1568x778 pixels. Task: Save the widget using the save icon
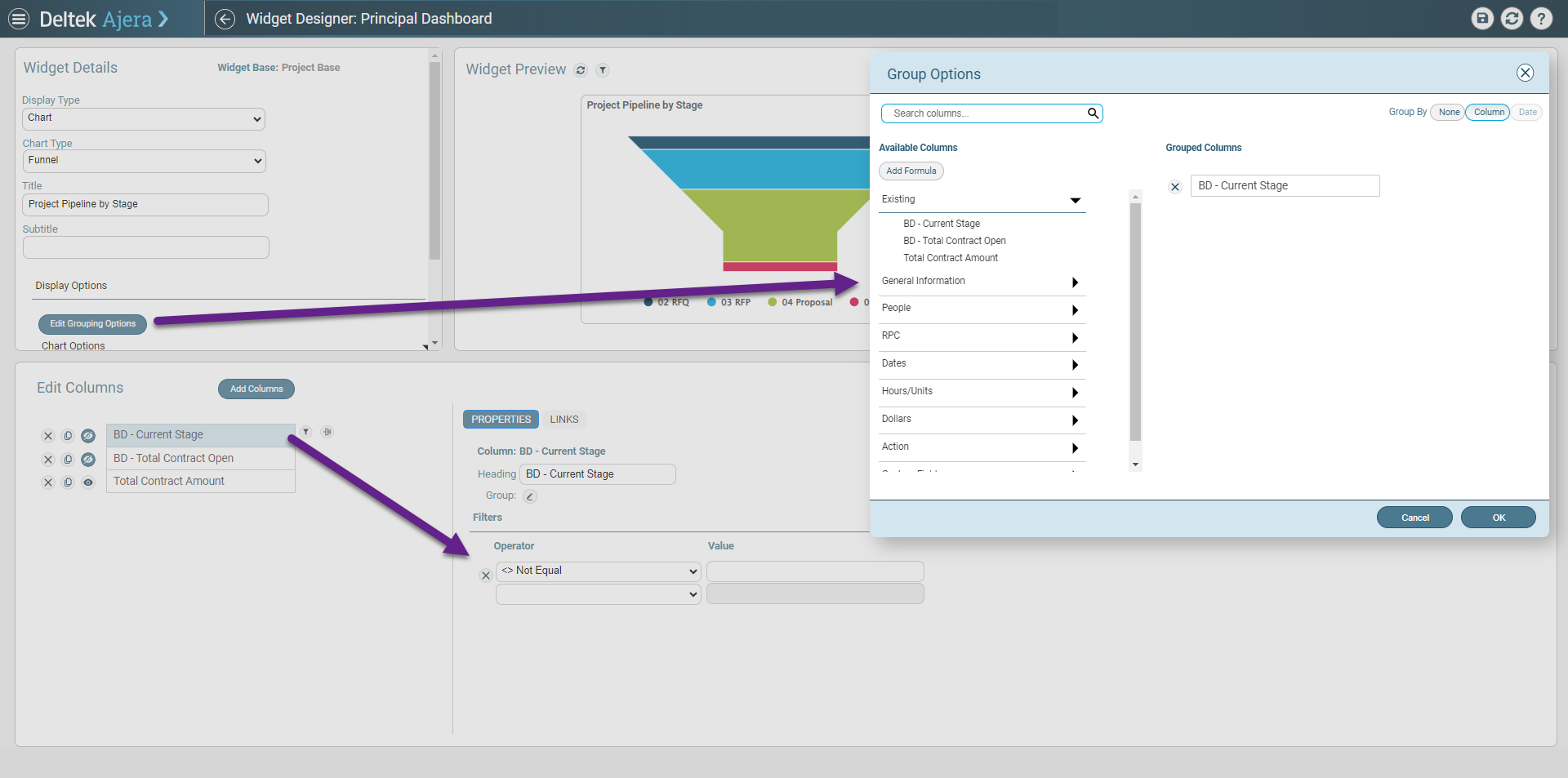coord(1482,18)
